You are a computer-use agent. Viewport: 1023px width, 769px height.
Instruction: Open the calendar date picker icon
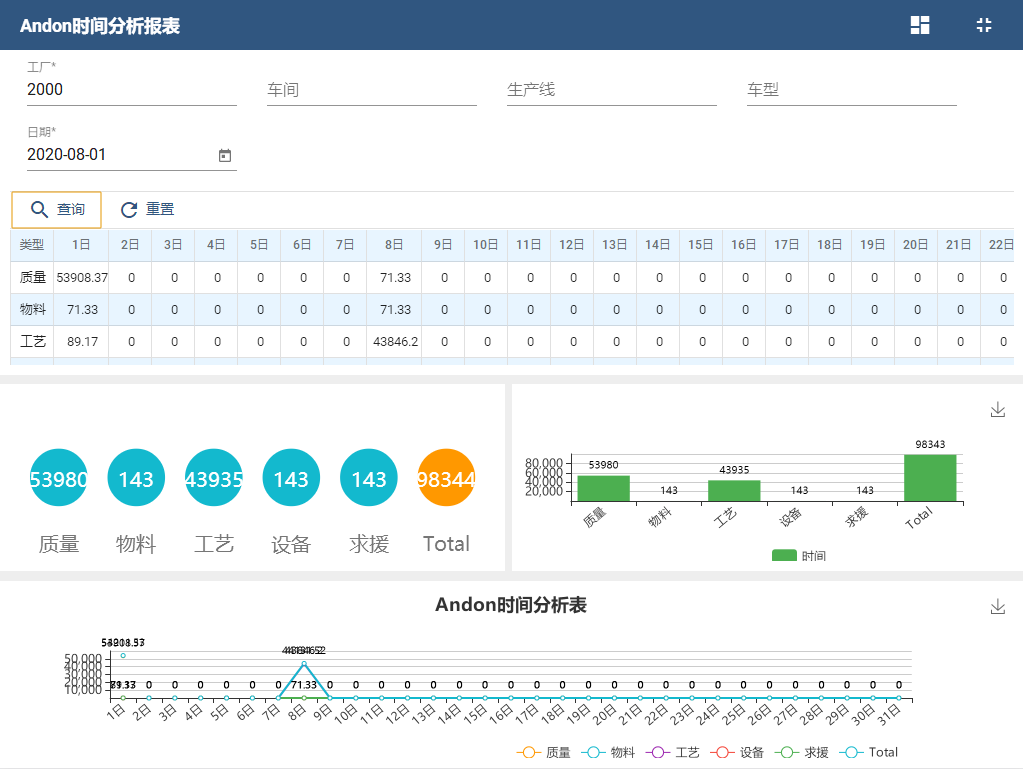[x=225, y=155]
